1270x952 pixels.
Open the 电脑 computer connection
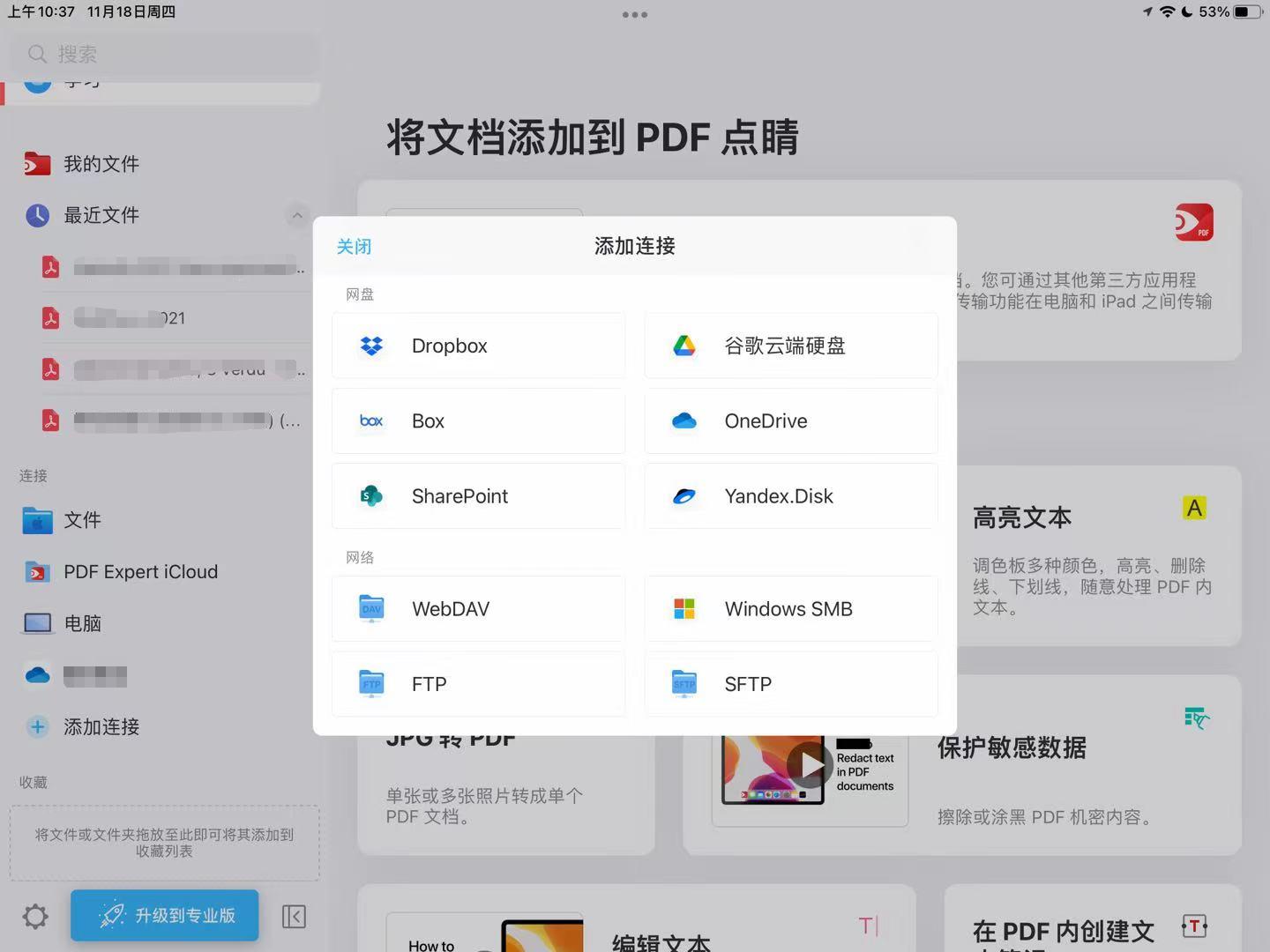pyautogui.click(x=83, y=623)
